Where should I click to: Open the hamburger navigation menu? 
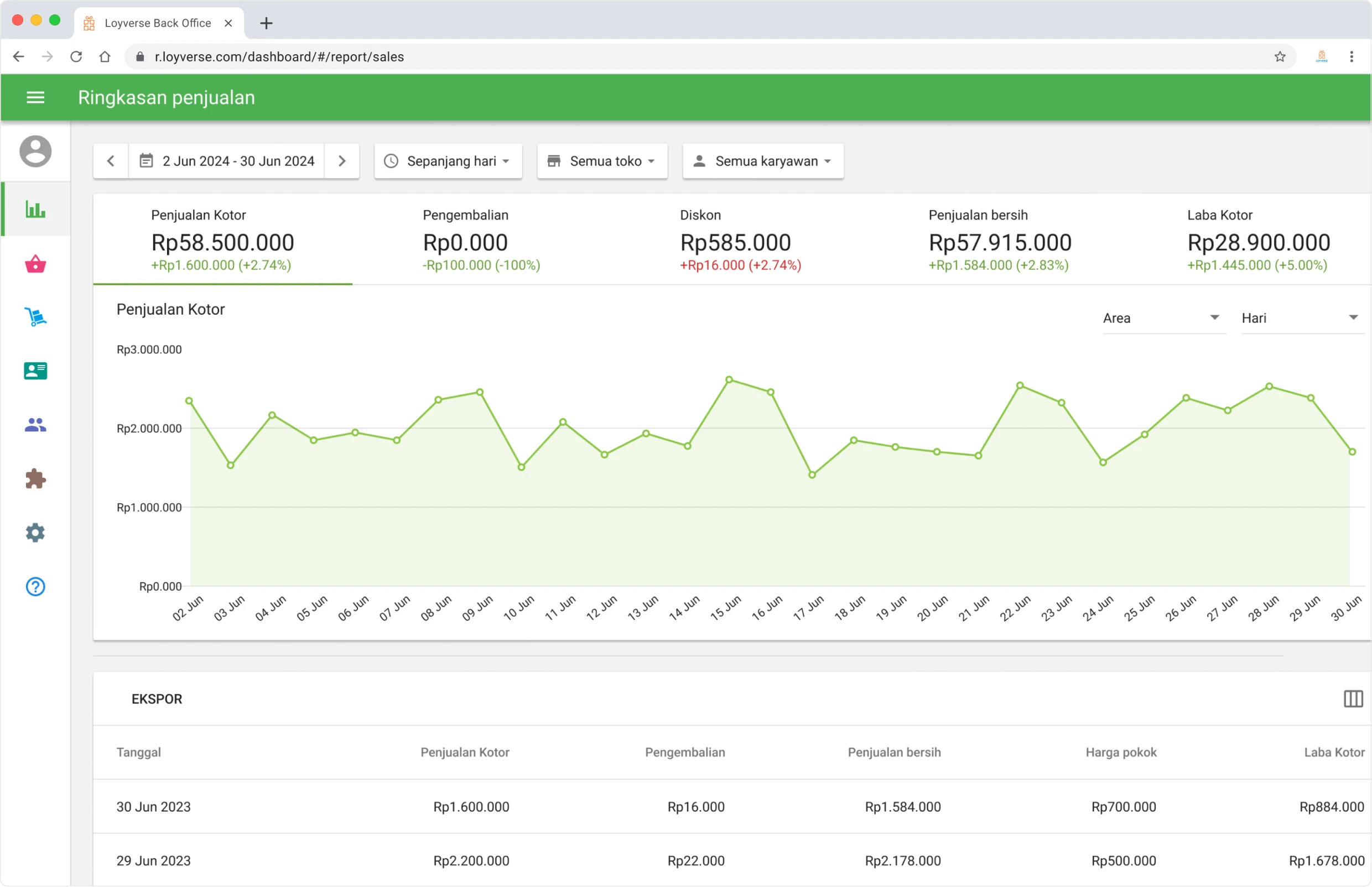coord(35,97)
